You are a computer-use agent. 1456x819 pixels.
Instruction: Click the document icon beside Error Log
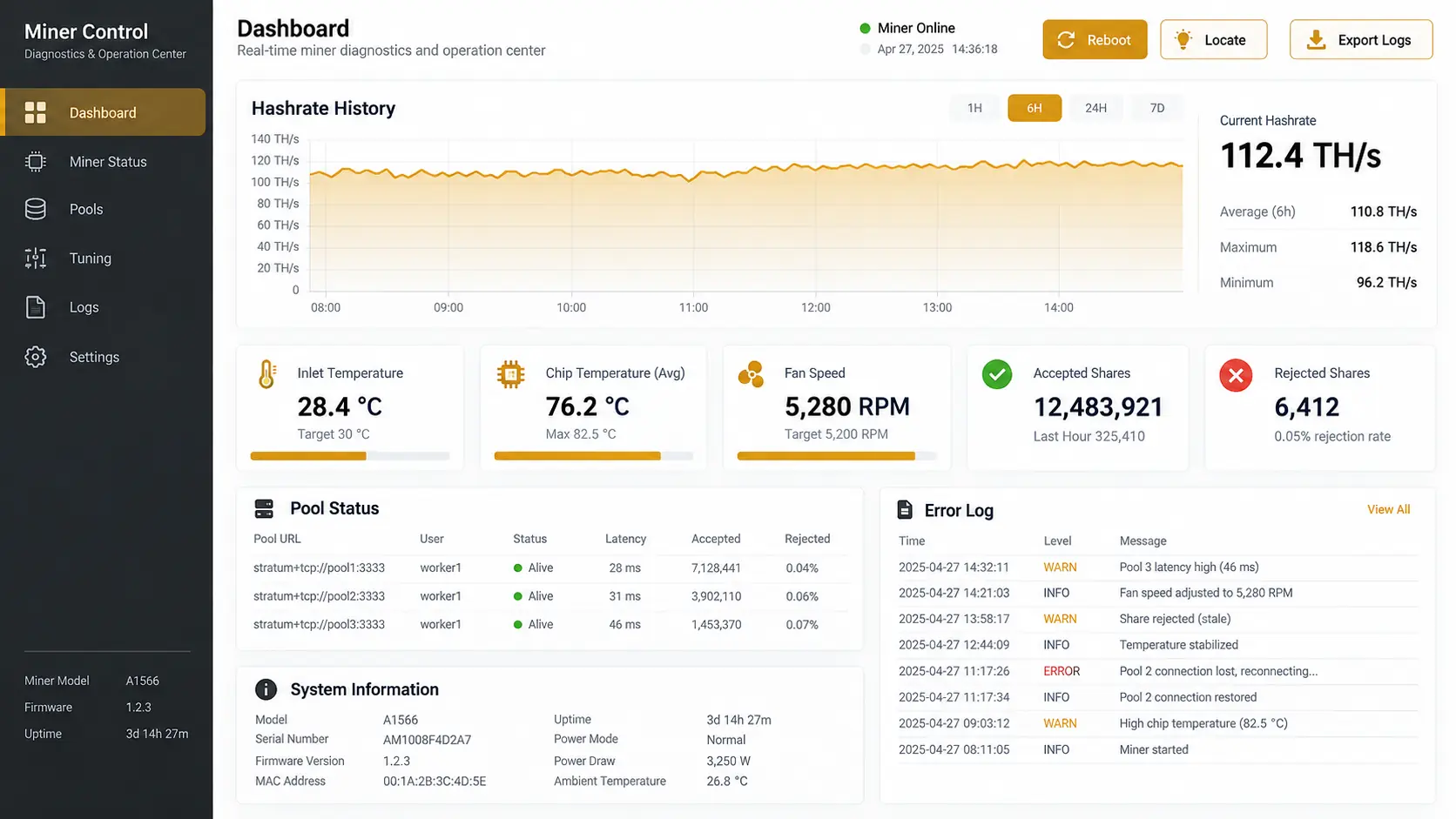pyautogui.click(x=905, y=510)
